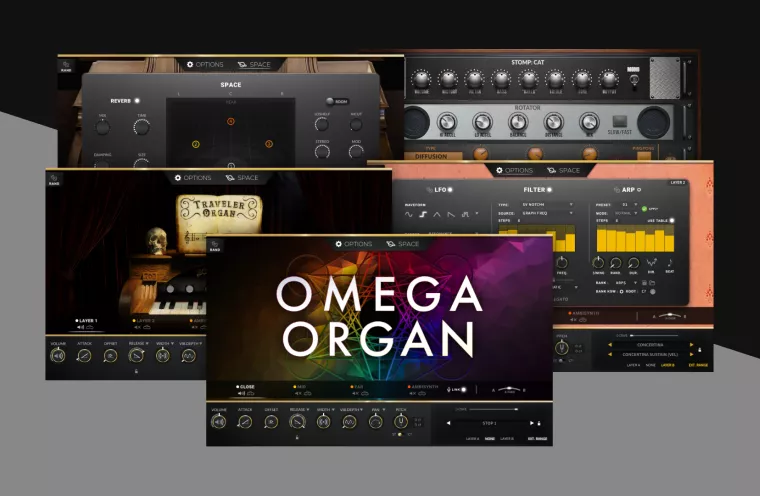
Task: Click Omega Organ Pitch tuning-fork knob
Action: click(x=401, y=422)
